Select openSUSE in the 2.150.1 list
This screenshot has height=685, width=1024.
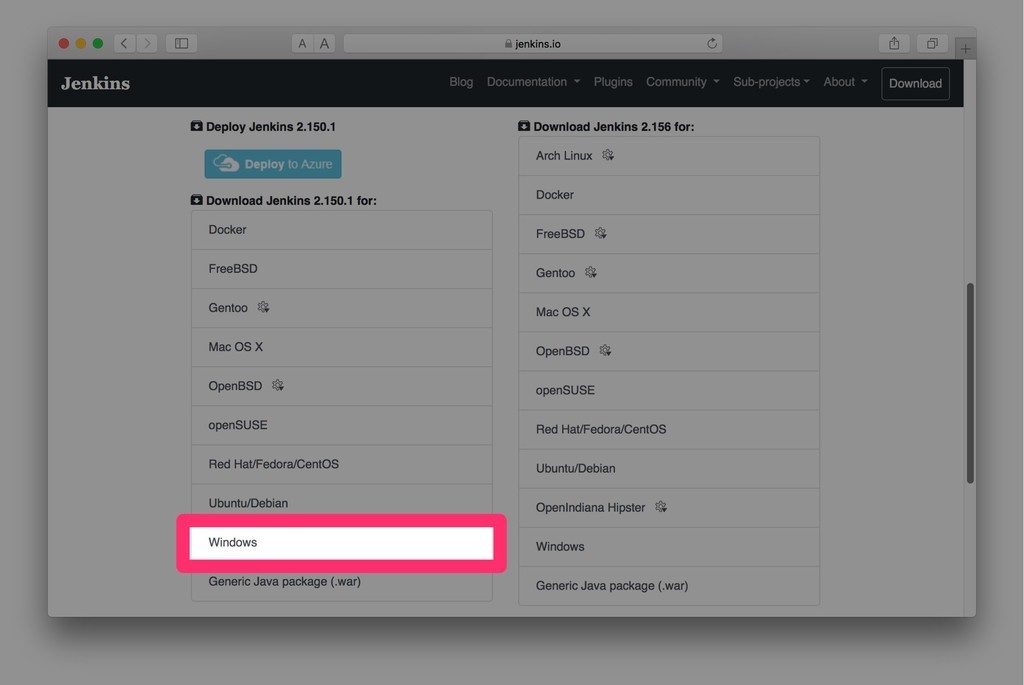pyautogui.click(x=342, y=426)
